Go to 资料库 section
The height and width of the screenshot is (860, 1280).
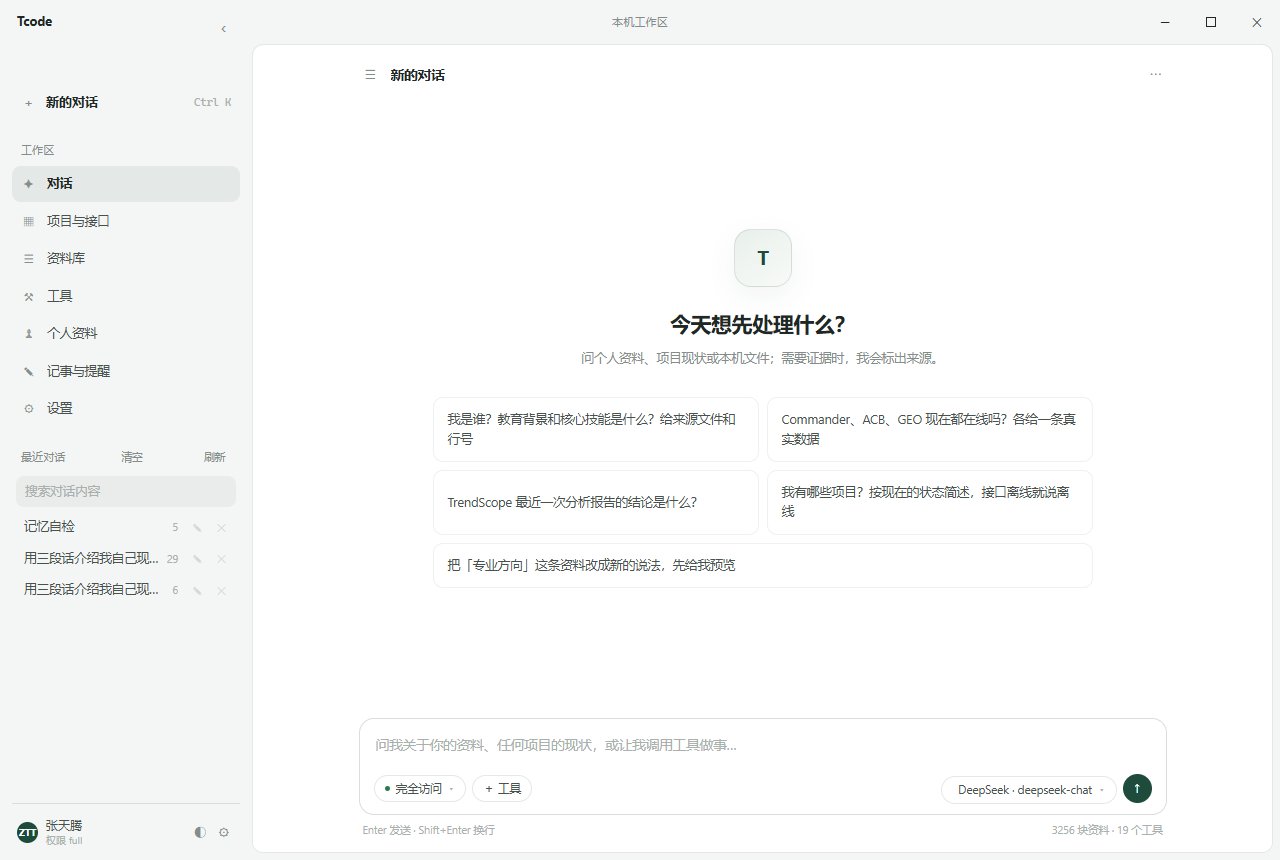tap(126, 258)
